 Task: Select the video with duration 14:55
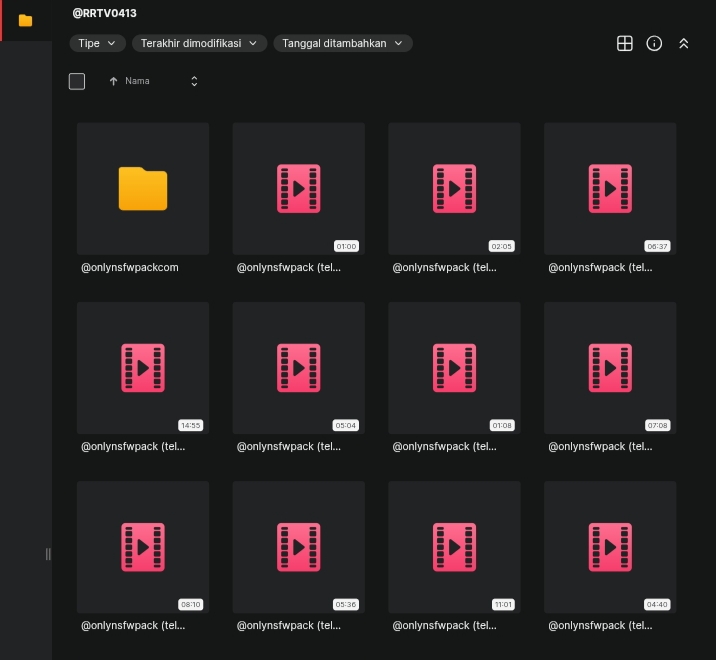pyautogui.click(x=143, y=368)
